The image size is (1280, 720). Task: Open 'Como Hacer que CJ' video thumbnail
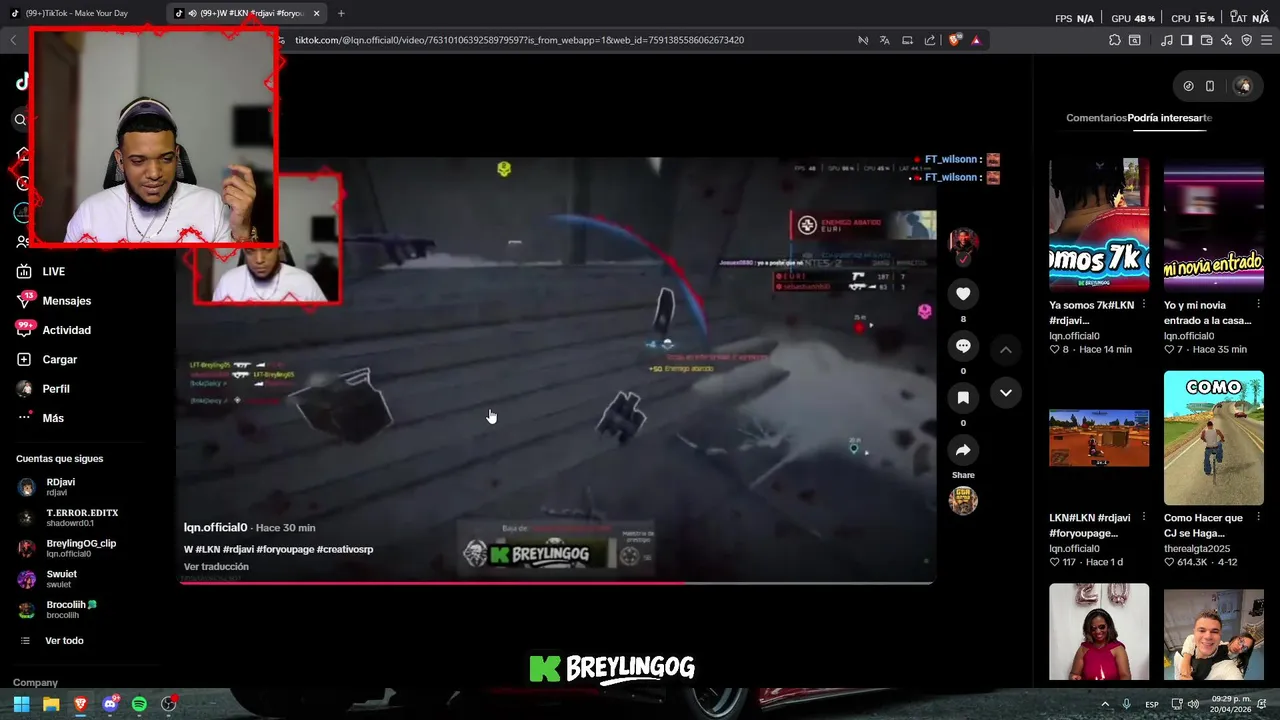point(1214,438)
